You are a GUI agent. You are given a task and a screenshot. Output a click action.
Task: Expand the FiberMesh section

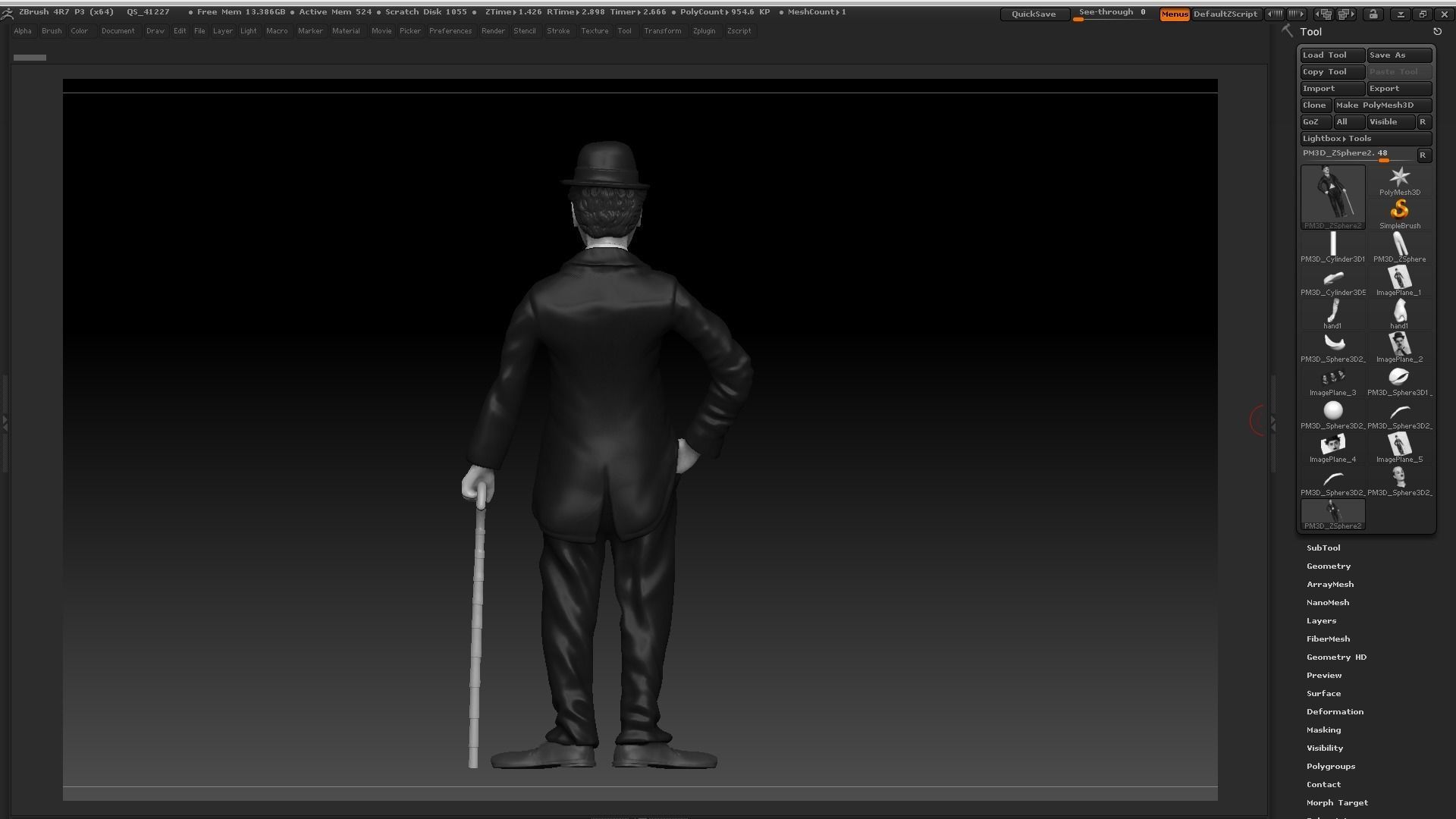[x=1328, y=639]
